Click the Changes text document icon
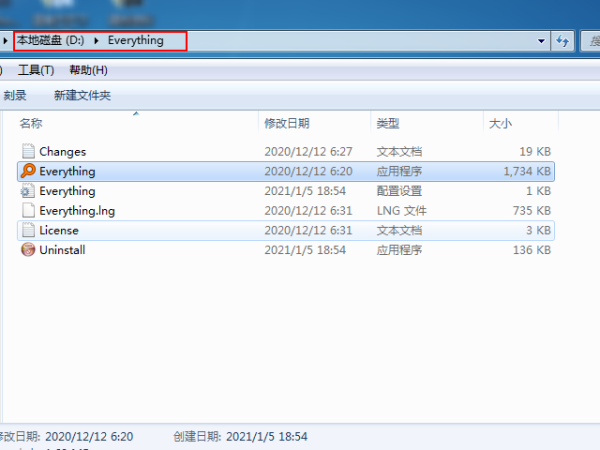Image resolution: width=600 pixels, height=450 pixels. coord(28,151)
